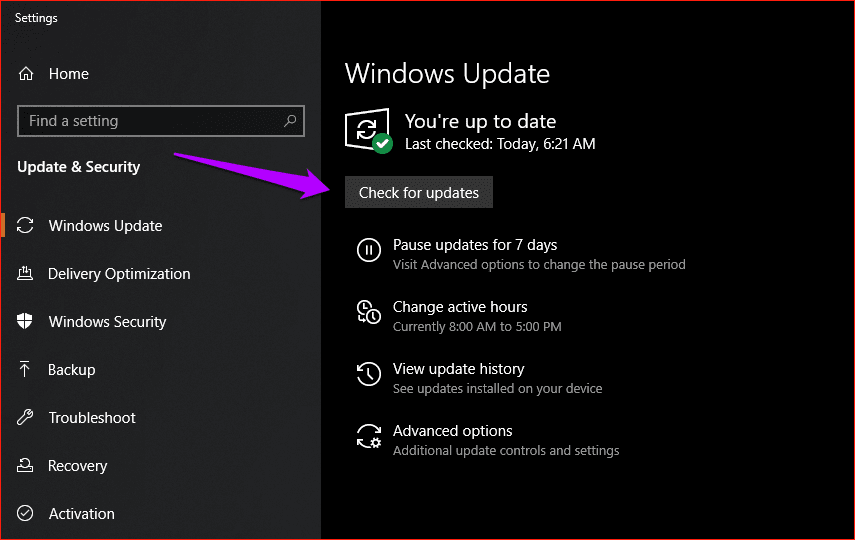Image resolution: width=855 pixels, height=540 pixels.
Task: Click the search magnifier icon
Action: coord(290,121)
